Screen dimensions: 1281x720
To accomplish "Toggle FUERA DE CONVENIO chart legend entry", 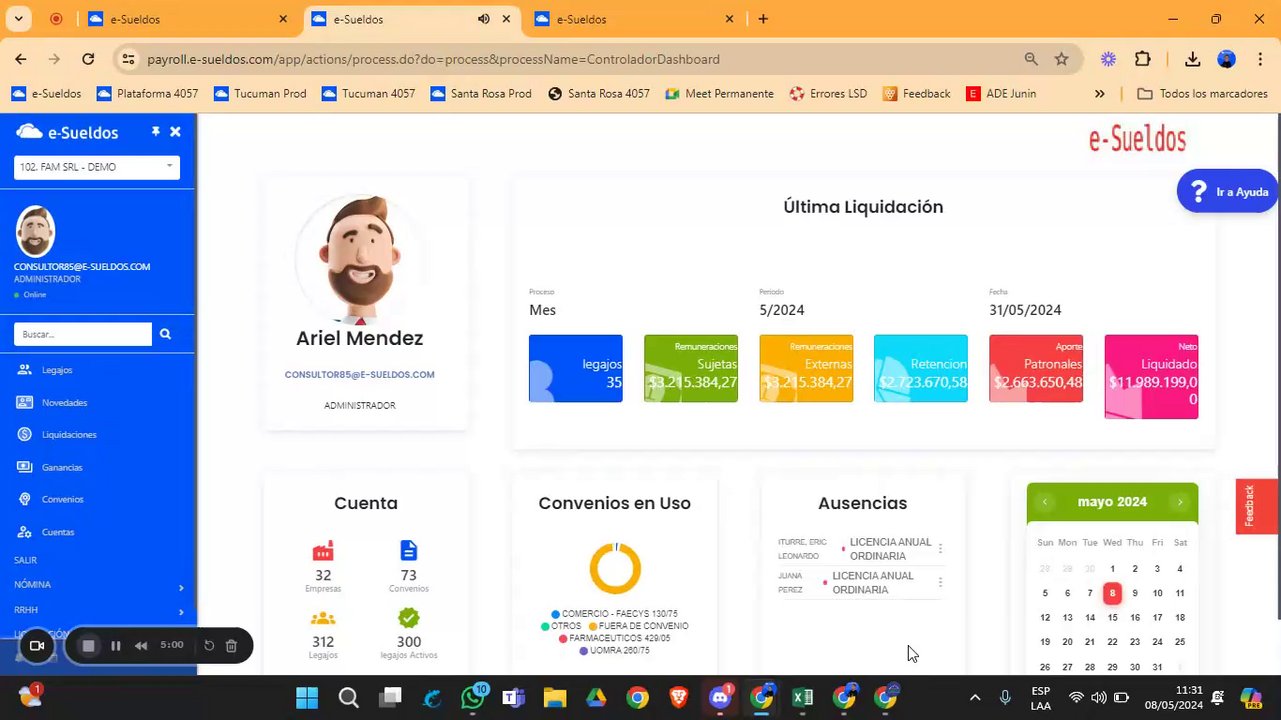I will click(x=638, y=626).
